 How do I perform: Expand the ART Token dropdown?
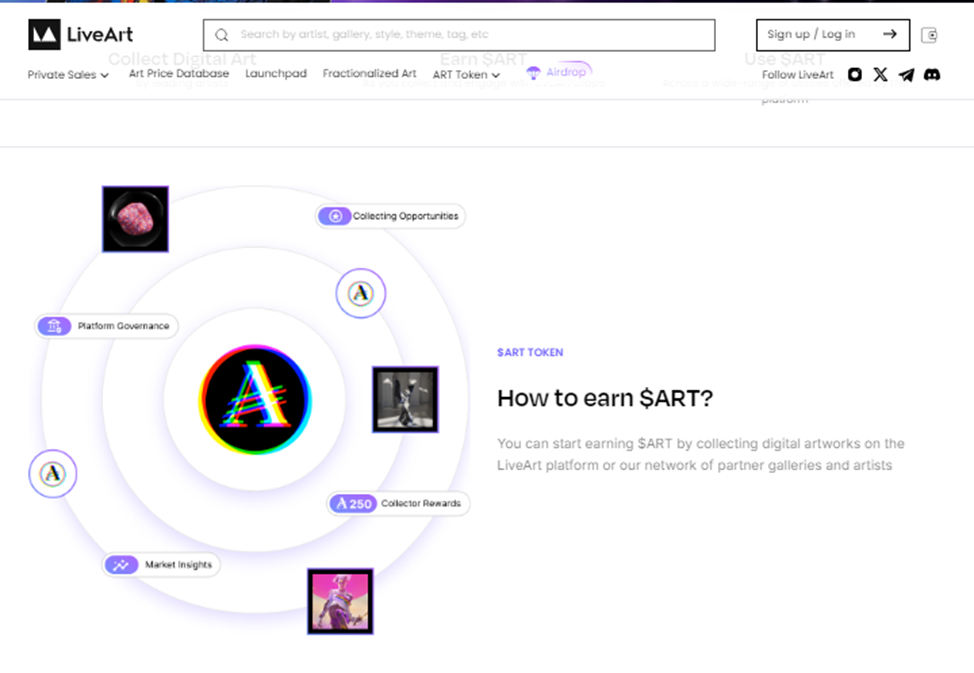[x=467, y=75]
